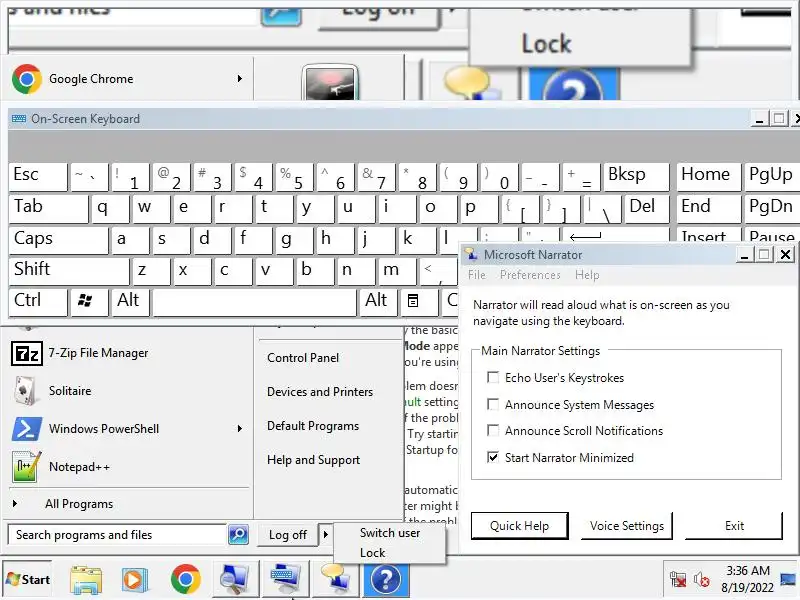Open Devices and Printers
Screen dimensions: 800x600
point(320,392)
